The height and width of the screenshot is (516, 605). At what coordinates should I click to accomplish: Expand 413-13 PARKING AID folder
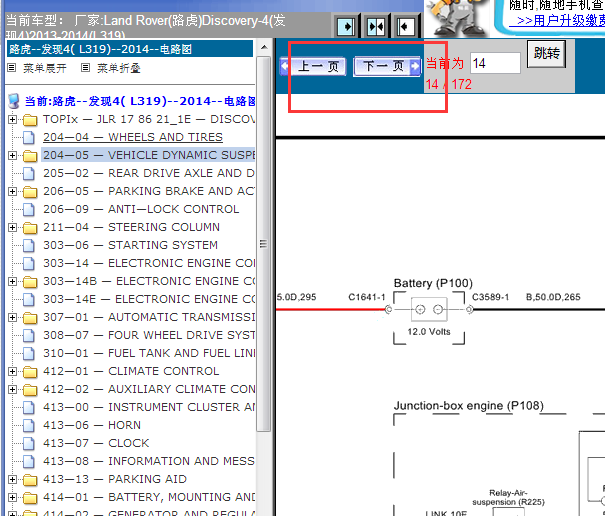[x=12, y=479]
